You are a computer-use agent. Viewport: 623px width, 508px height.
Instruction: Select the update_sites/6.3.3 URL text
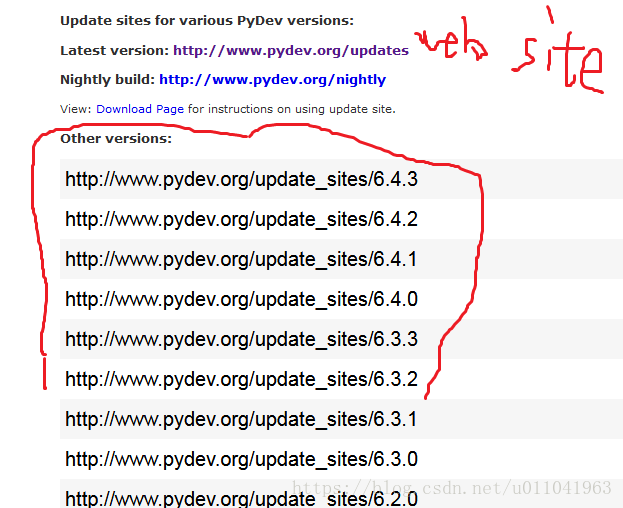[x=242, y=339]
